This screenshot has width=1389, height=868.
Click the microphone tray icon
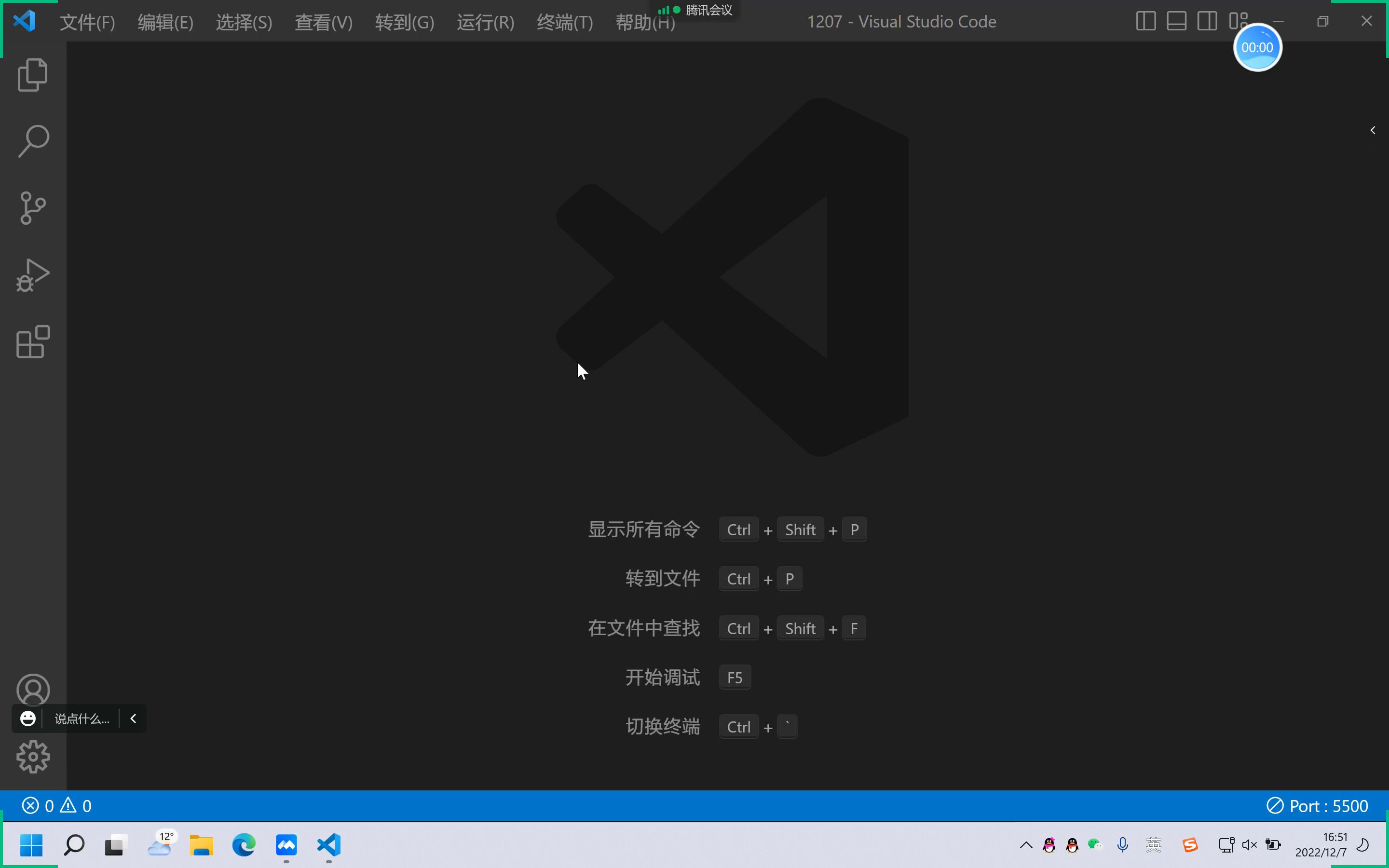(1123, 845)
